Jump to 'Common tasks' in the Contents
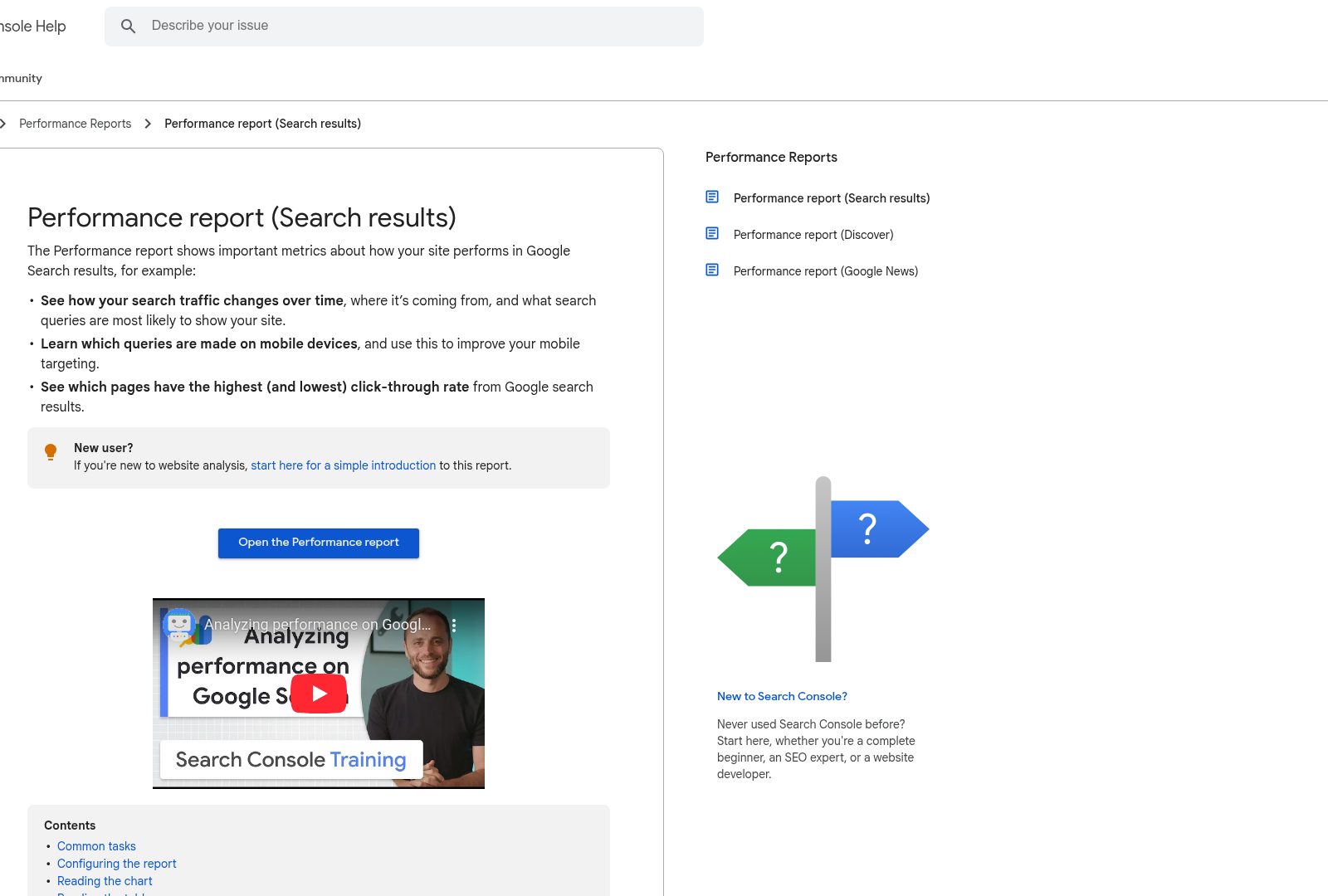This screenshot has width=1328, height=896. tap(96, 846)
